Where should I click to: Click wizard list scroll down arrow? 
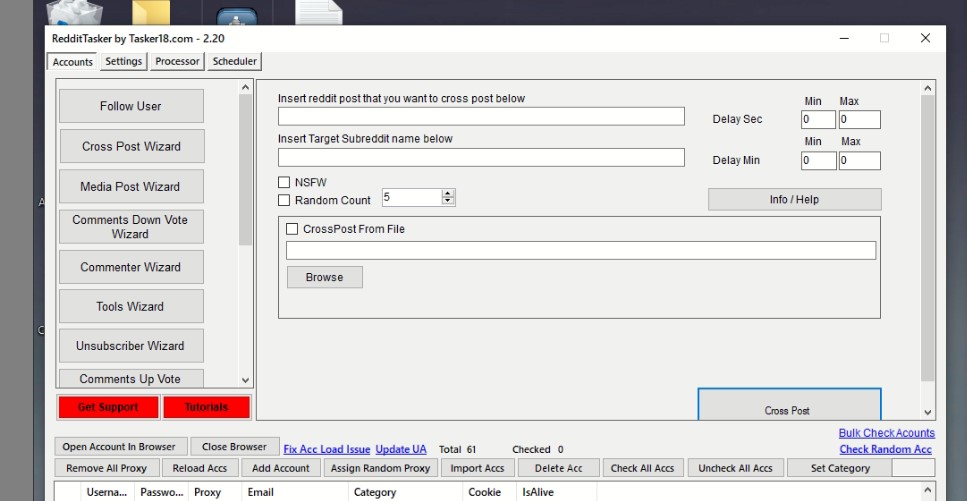pyautogui.click(x=245, y=381)
